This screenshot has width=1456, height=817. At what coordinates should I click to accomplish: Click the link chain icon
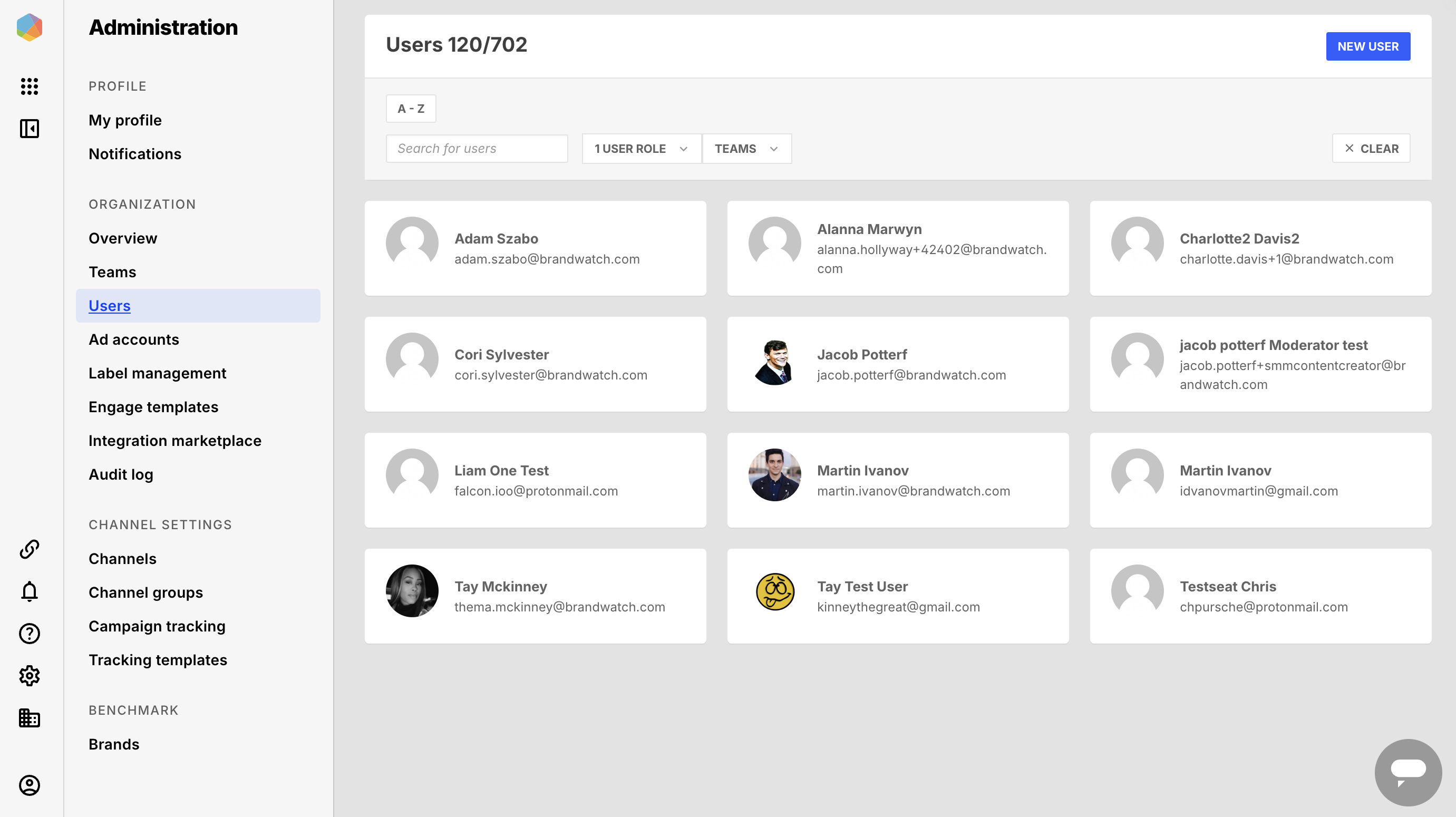tap(30, 549)
